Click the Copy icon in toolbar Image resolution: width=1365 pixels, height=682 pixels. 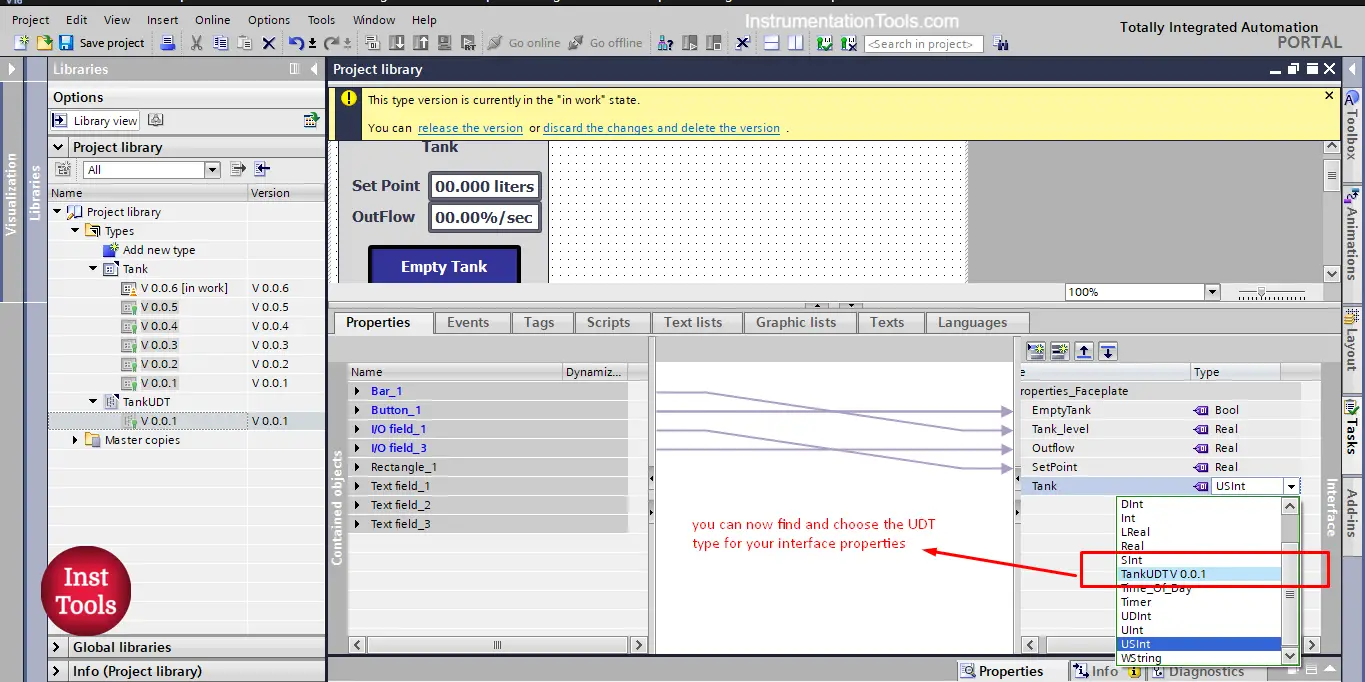pos(220,43)
